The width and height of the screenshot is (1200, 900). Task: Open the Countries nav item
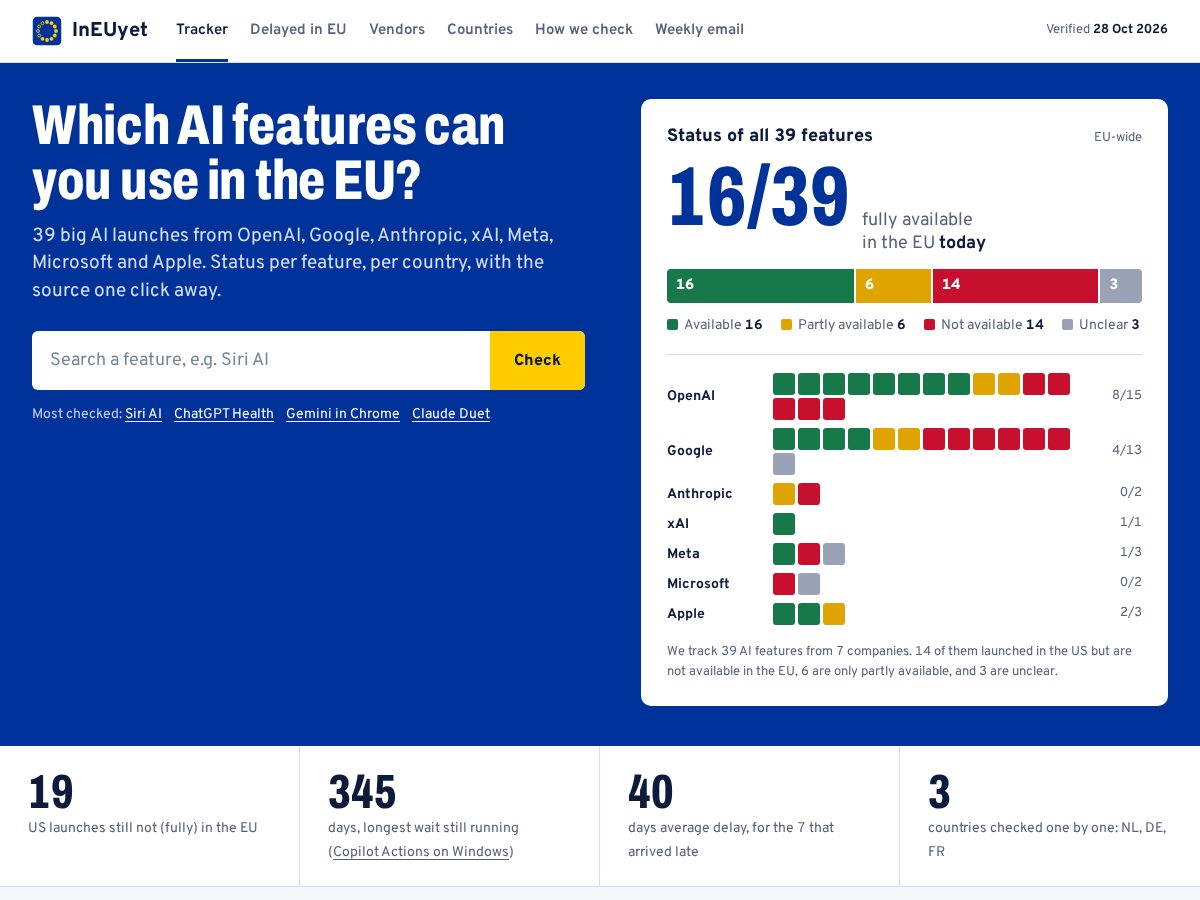point(480,29)
